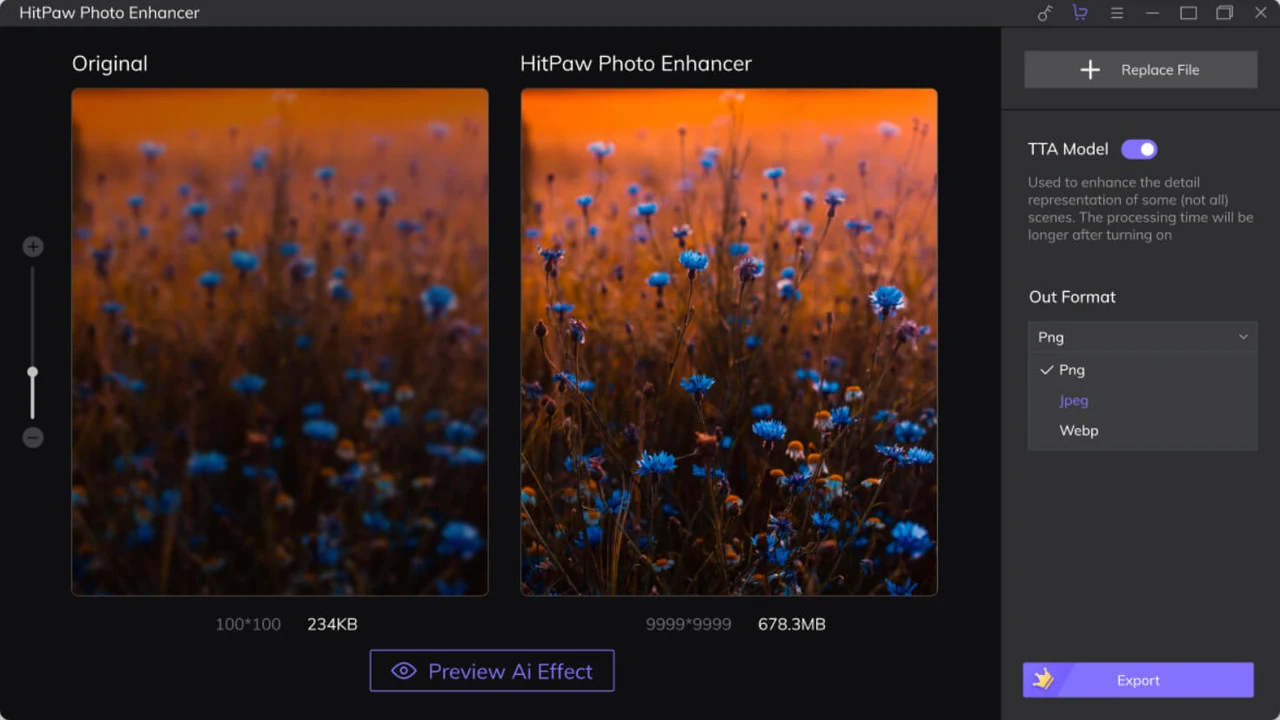Image resolution: width=1280 pixels, height=720 pixels.
Task: Close the HitPaw Photo Enhancer window
Action: tap(1260, 13)
